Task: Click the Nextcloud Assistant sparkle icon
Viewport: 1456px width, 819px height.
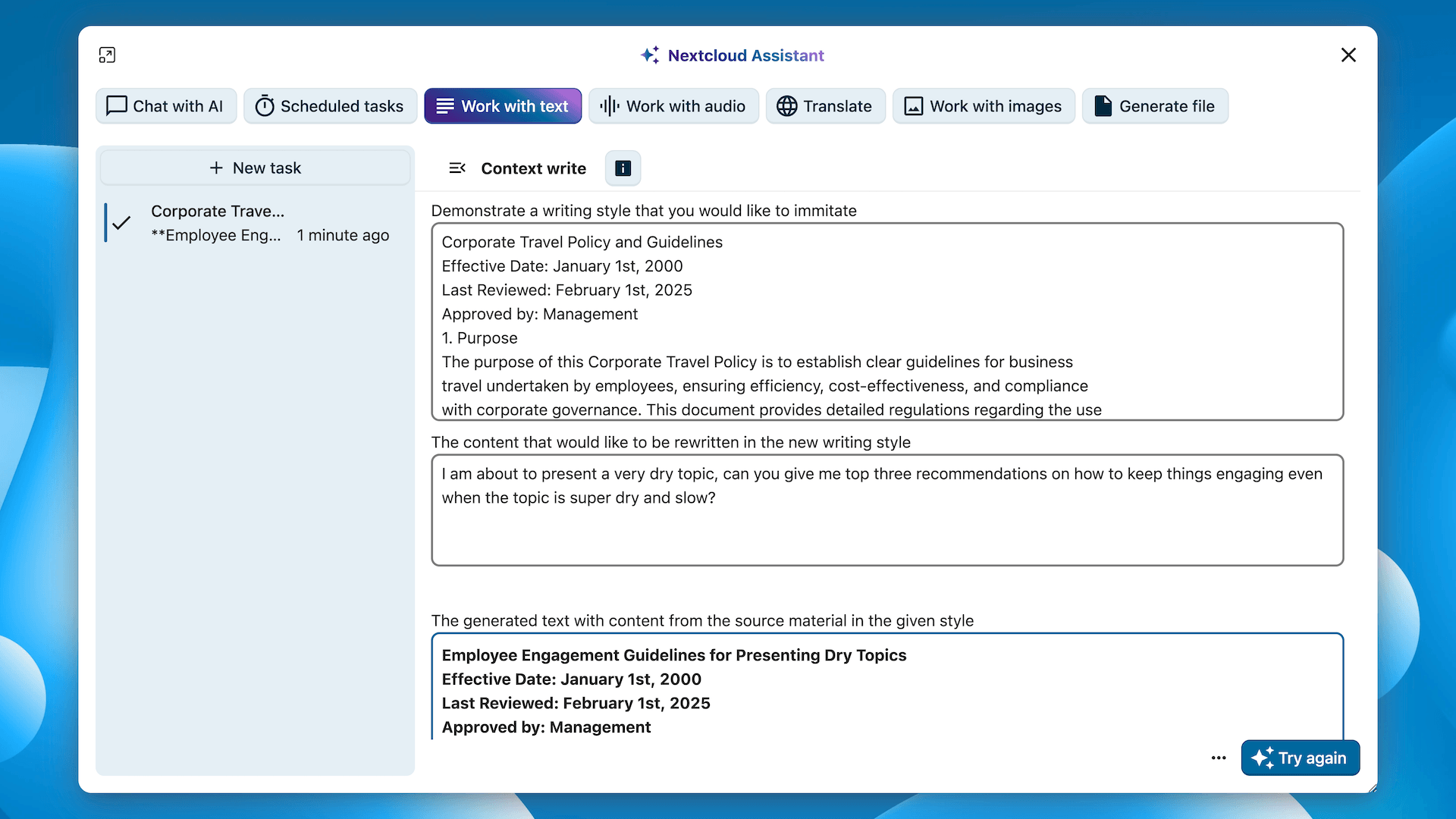Action: [650, 55]
